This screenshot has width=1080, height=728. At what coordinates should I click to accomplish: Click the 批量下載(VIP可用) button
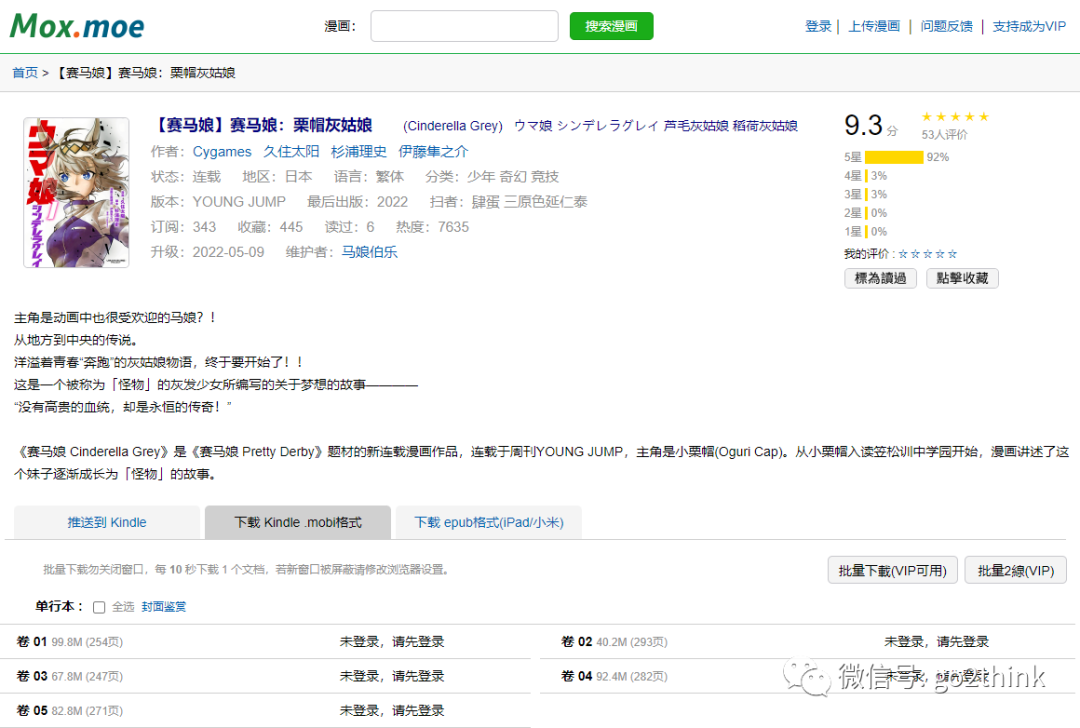(x=893, y=570)
